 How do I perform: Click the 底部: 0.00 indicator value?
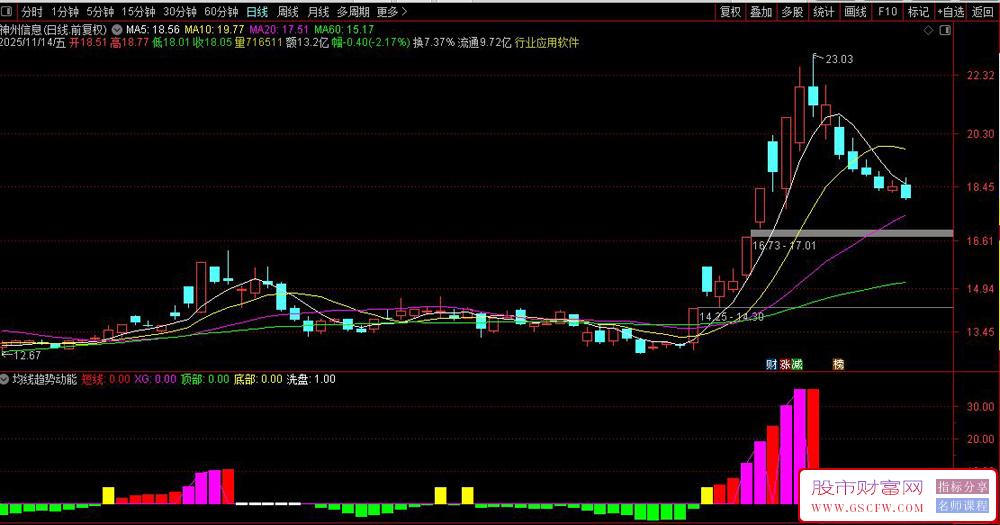258,379
